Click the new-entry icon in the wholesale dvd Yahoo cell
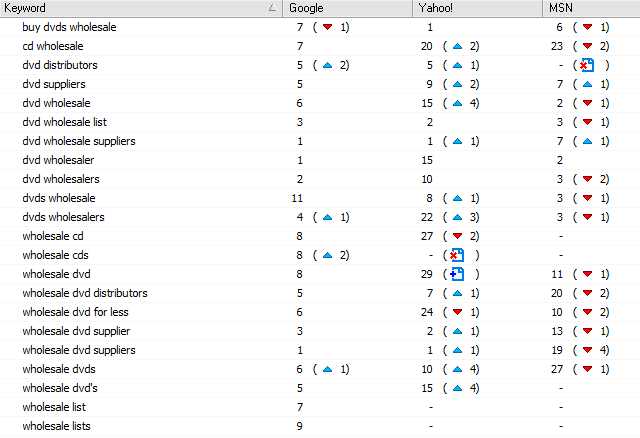Image resolution: width=640 pixels, height=438 pixels. (457, 274)
